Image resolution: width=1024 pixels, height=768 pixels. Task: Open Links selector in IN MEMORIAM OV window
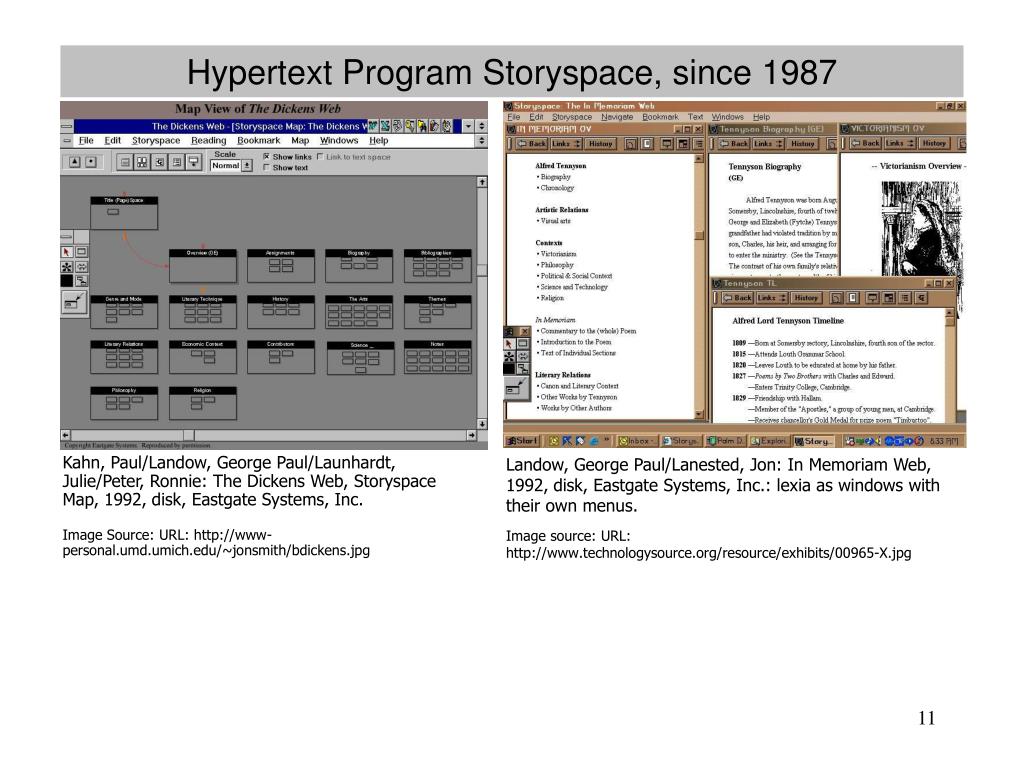566,144
